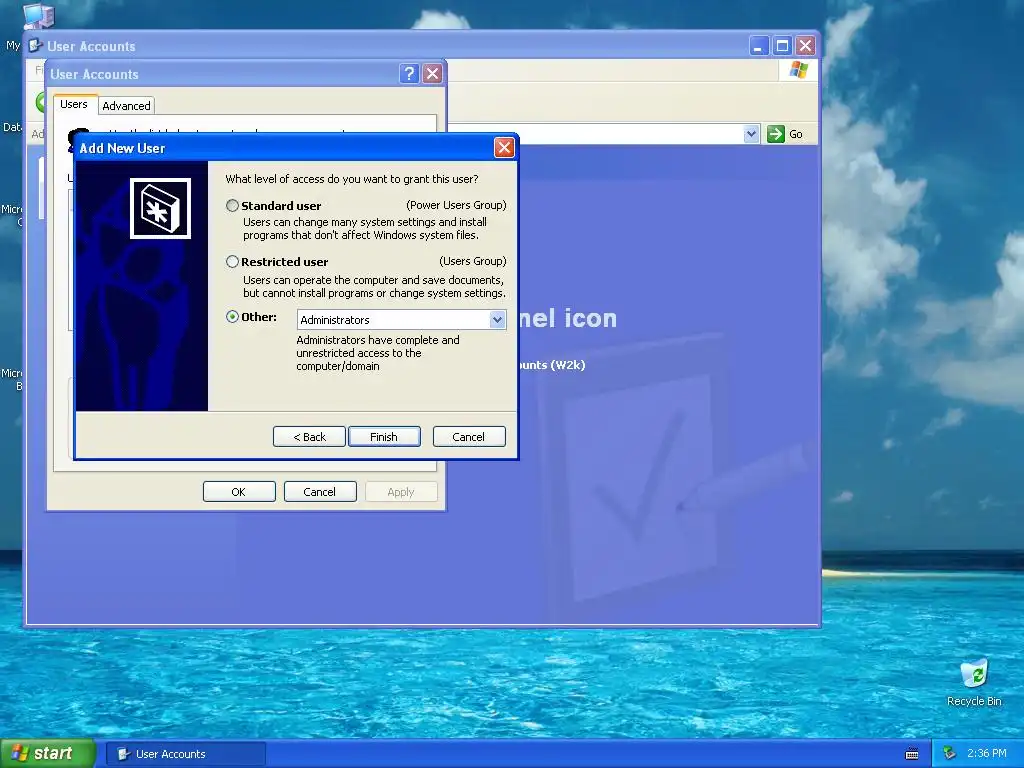Screen dimensions: 1024x768
Task: Select the Standard user radio button
Action: coord(232,206)
